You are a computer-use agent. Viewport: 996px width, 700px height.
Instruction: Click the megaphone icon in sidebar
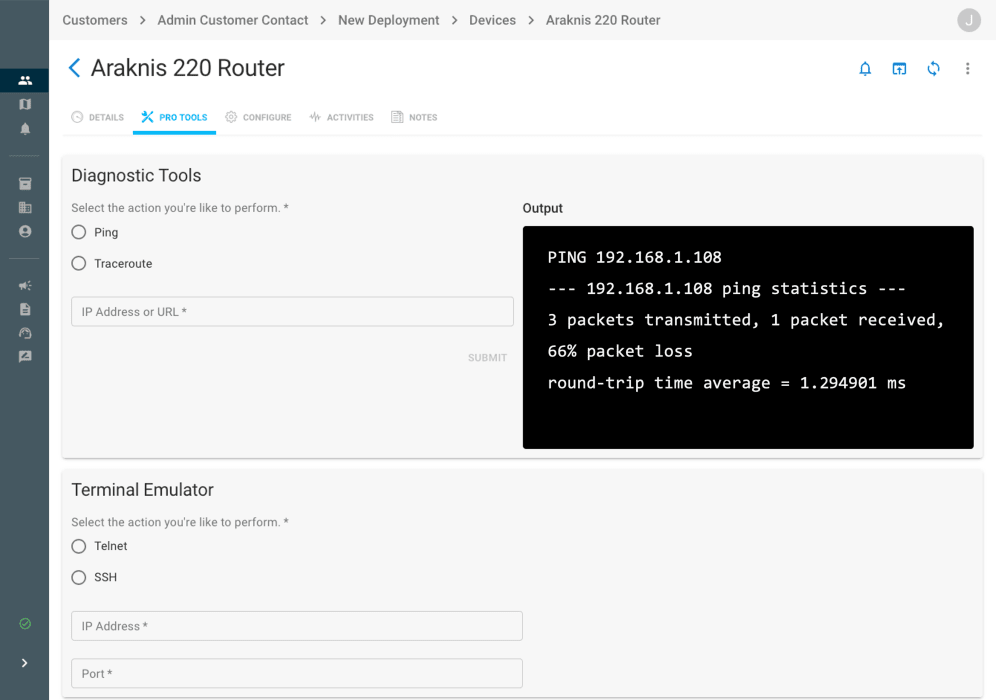[x=25, y=286]
